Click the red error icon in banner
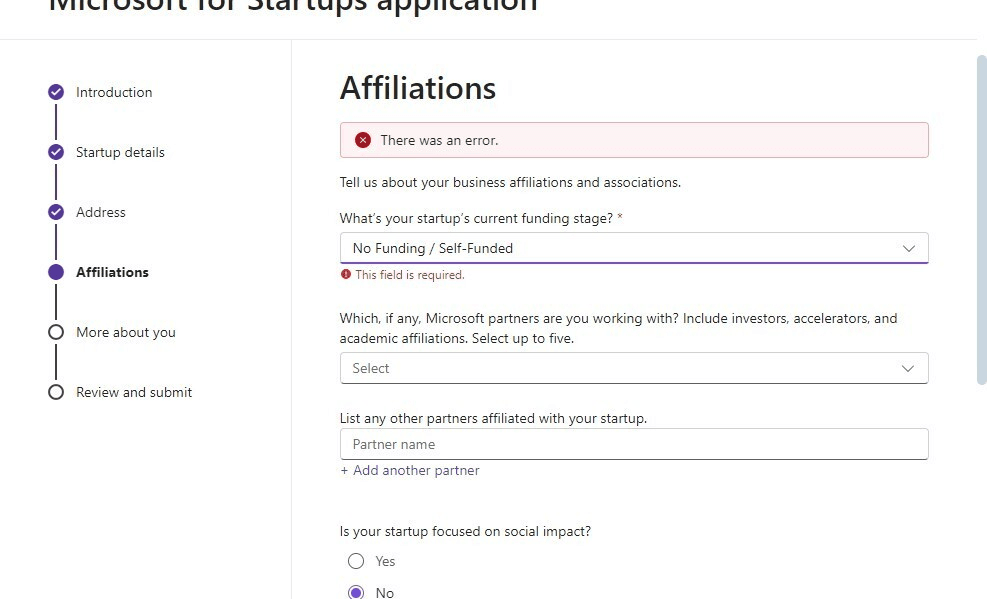Screen dimensions: 987x599 (363, 140)
